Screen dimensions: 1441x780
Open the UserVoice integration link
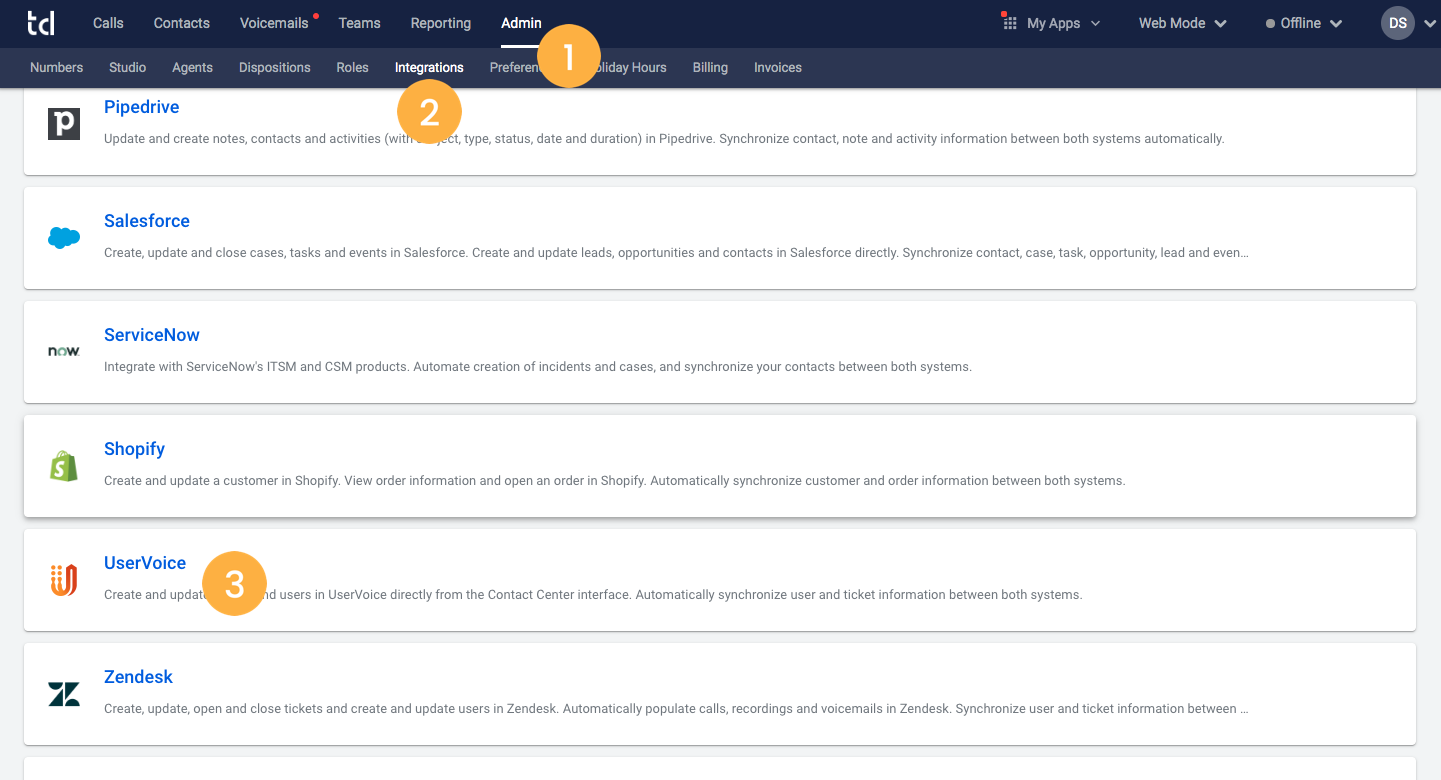pyautogui.click(x=145, y=563)
